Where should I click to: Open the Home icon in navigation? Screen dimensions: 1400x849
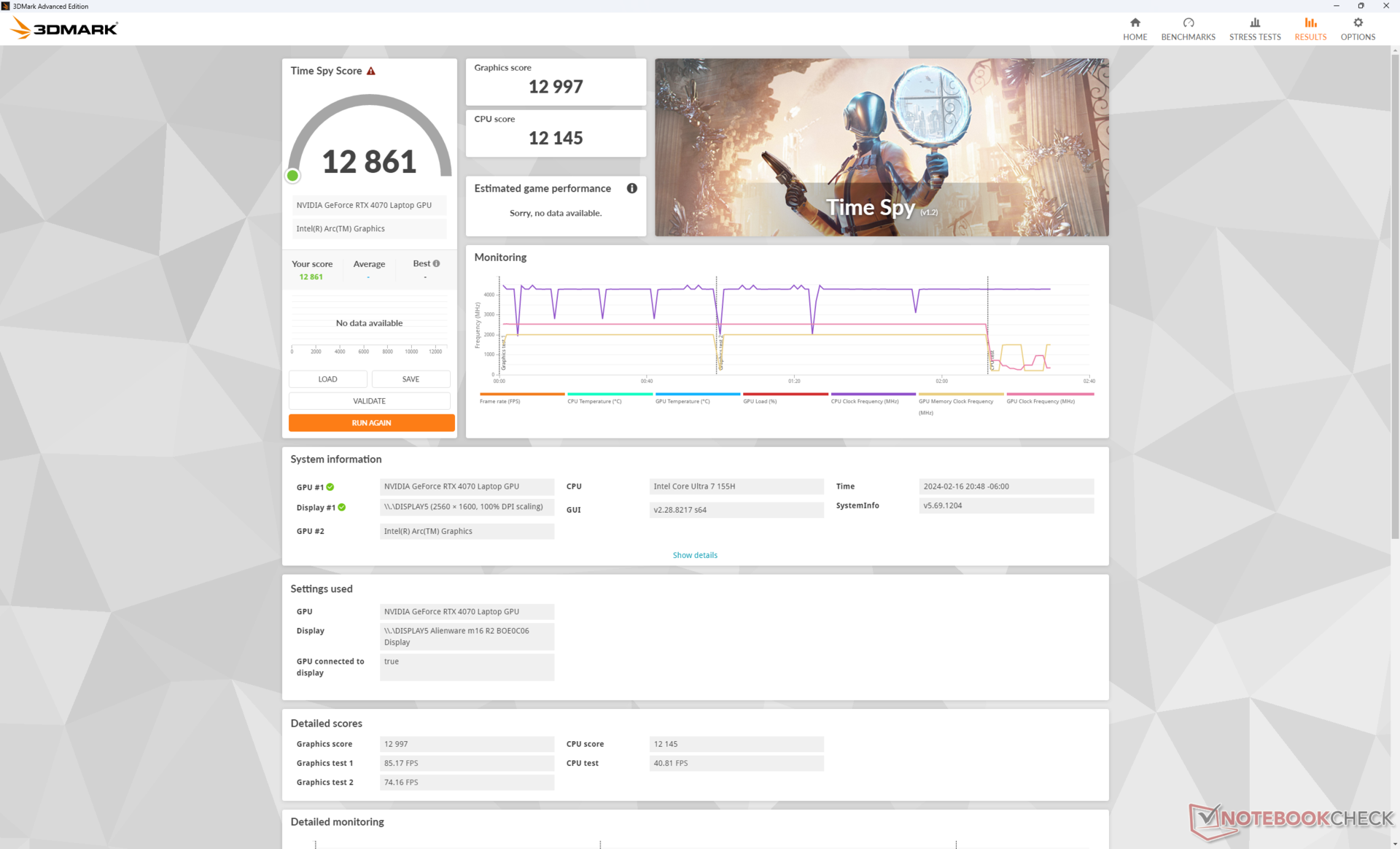point(1135,23)
